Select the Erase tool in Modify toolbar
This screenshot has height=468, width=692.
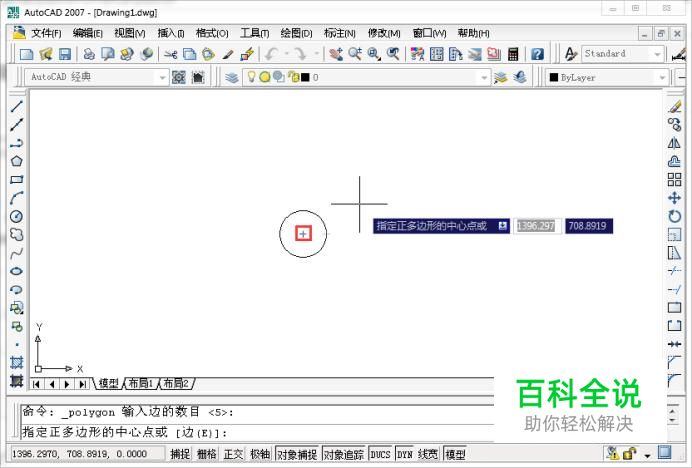674,106
